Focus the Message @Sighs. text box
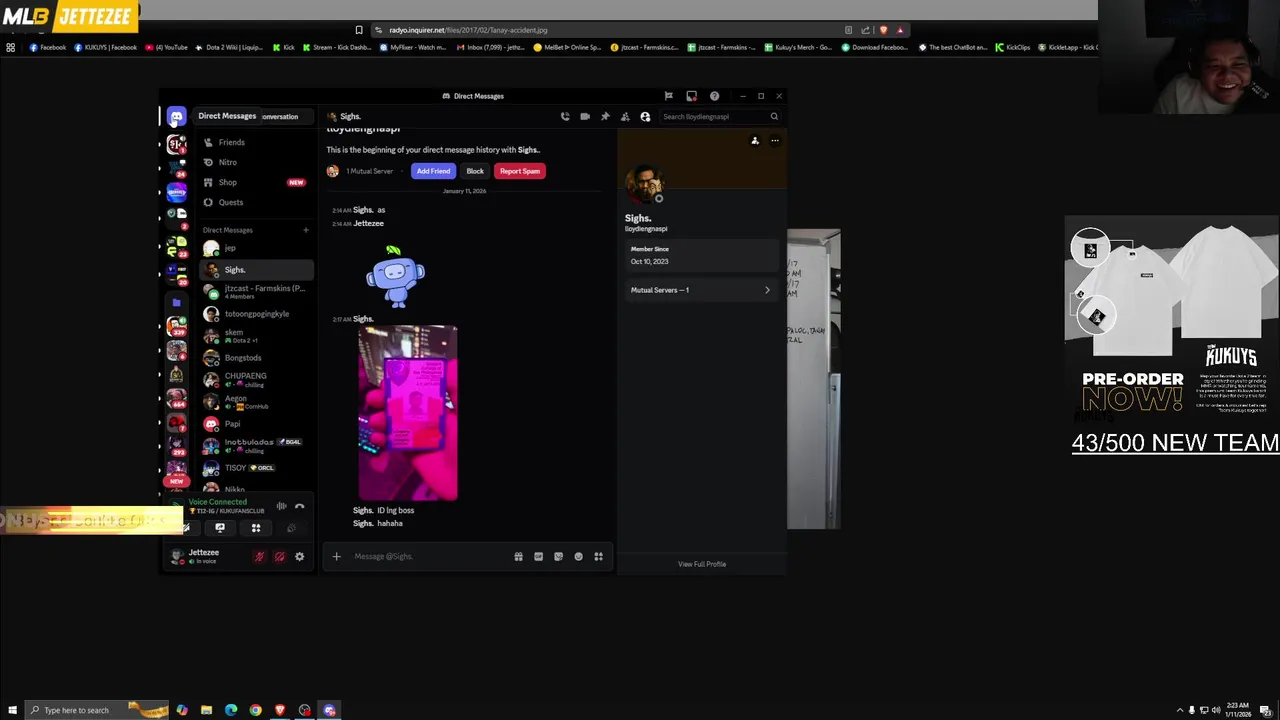 [x=430, y=556]
